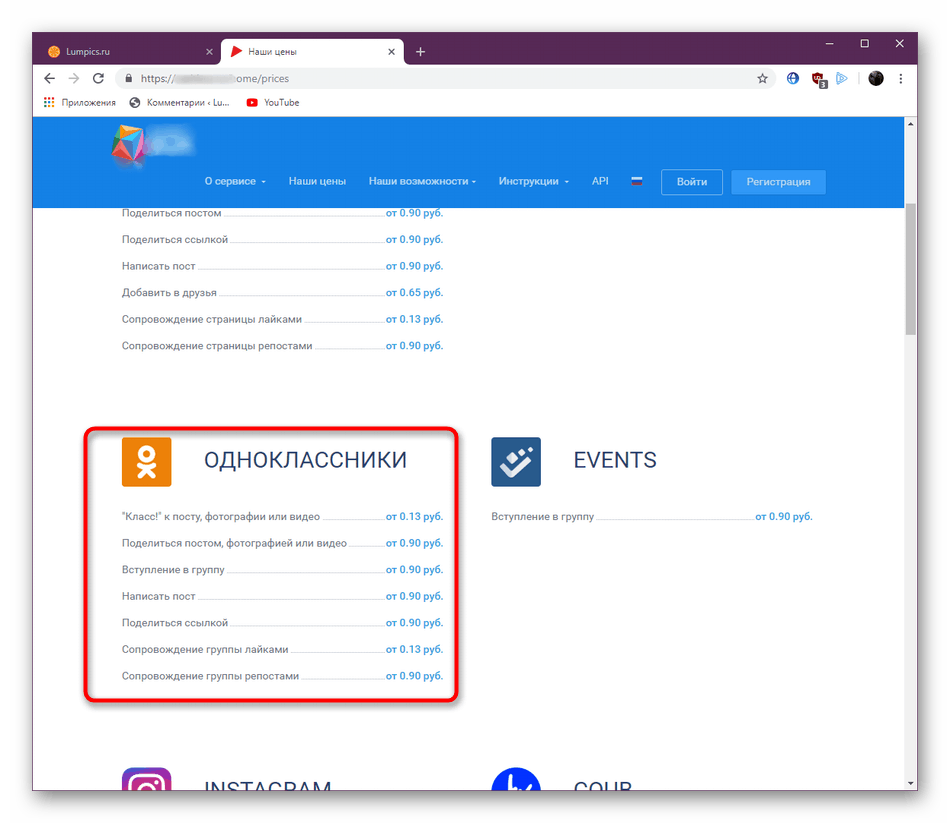Viewport: 950px width, 823px height.
Task: Go back with the browser back arrow
Action: pyautogui.click(x=50, y=78)
